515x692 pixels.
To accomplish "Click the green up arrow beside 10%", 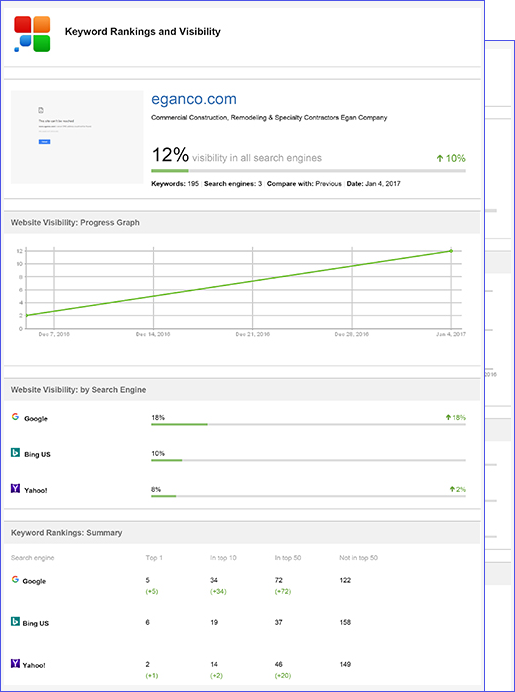I will [440, 158].
